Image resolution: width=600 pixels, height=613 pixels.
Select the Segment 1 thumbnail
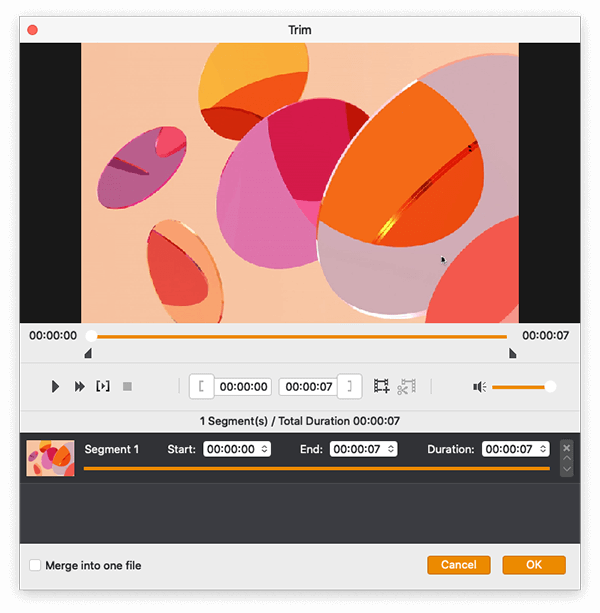pyautogui.click(x=50, y=457)
